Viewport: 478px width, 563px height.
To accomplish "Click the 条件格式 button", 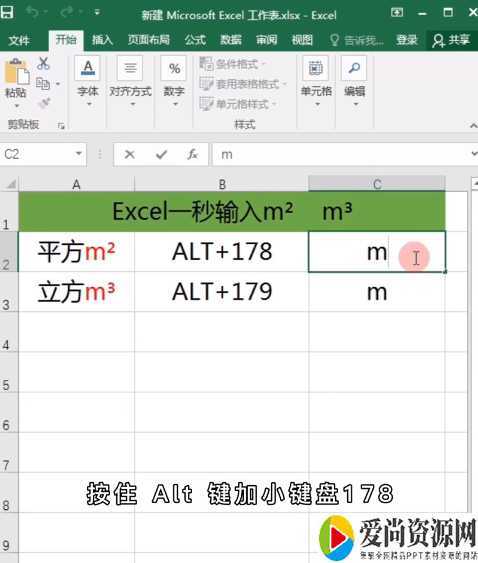I will point(232,64).
